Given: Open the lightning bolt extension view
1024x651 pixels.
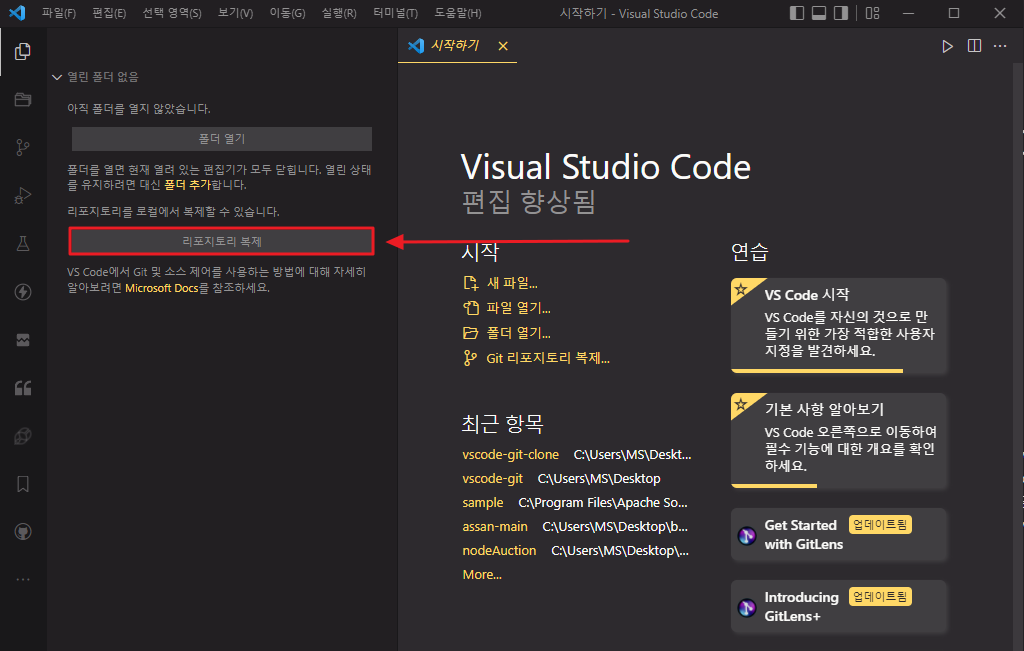Looking at the screenshot, I should (x=23, y=292).
